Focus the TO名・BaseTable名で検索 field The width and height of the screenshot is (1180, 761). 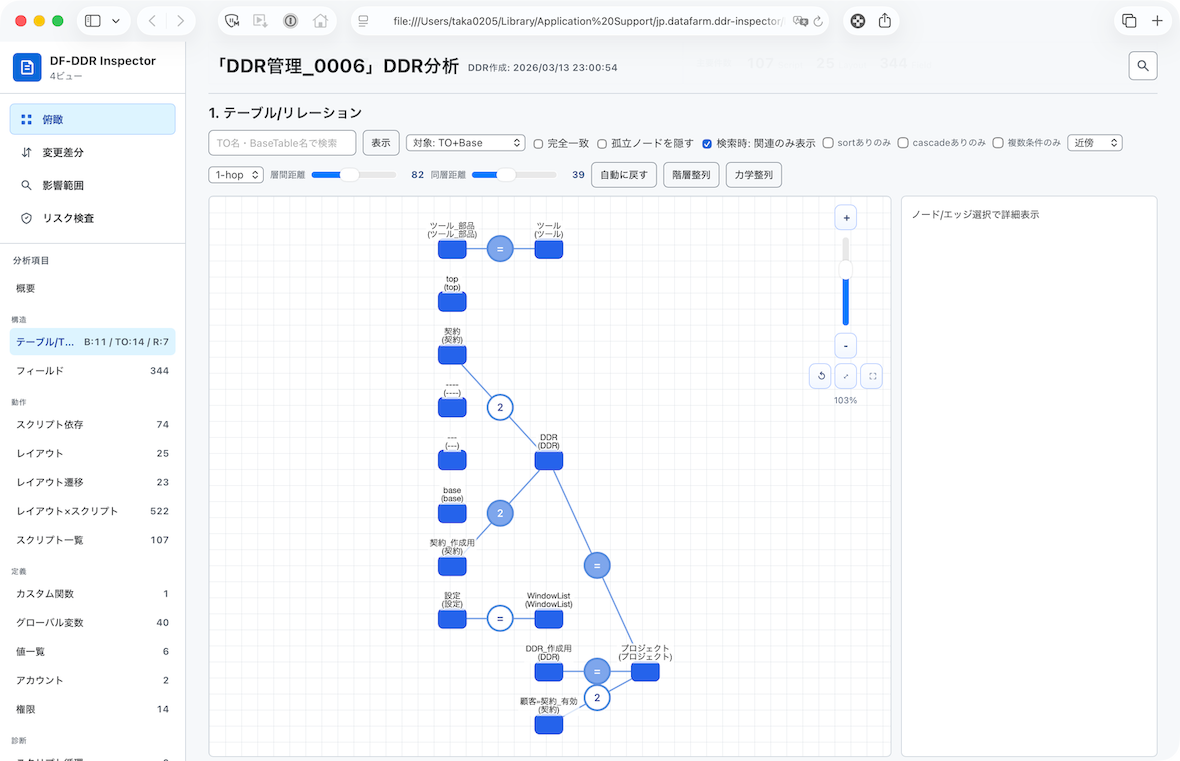282,142
